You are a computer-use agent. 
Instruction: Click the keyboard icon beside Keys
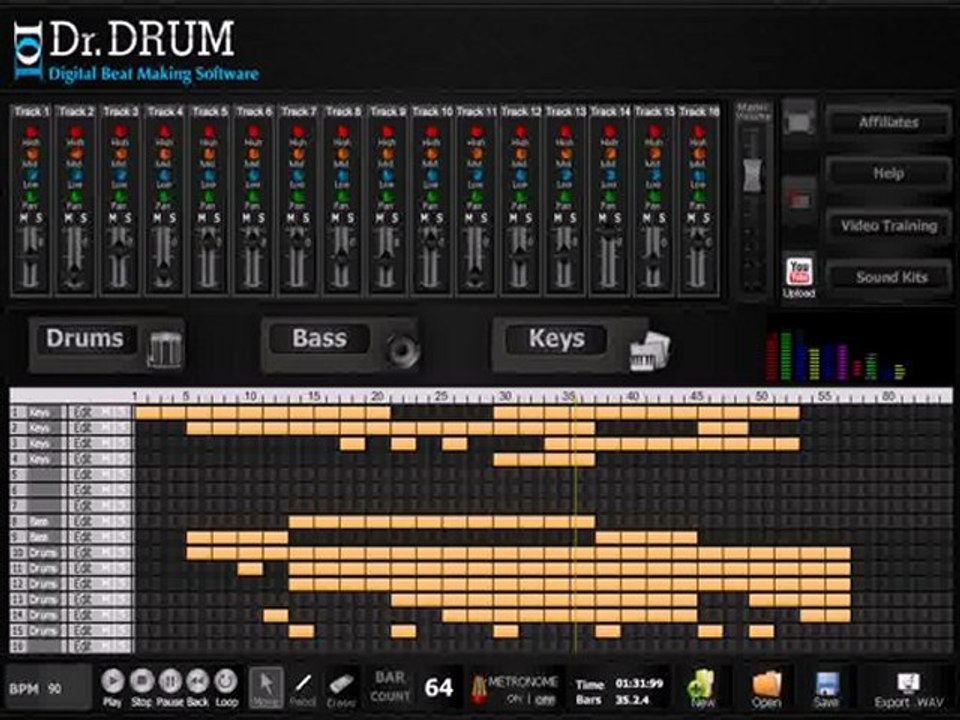650,350
